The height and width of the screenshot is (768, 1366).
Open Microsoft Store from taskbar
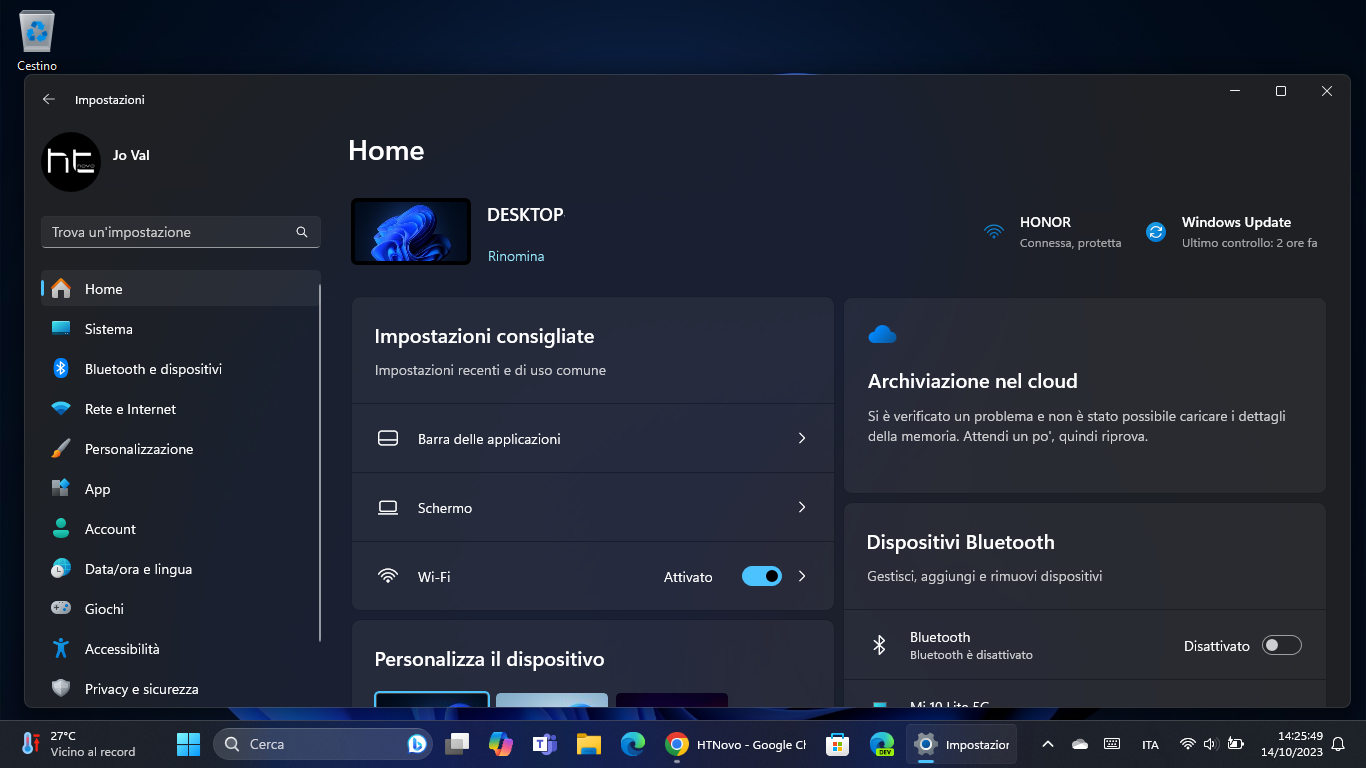(837, 744)
